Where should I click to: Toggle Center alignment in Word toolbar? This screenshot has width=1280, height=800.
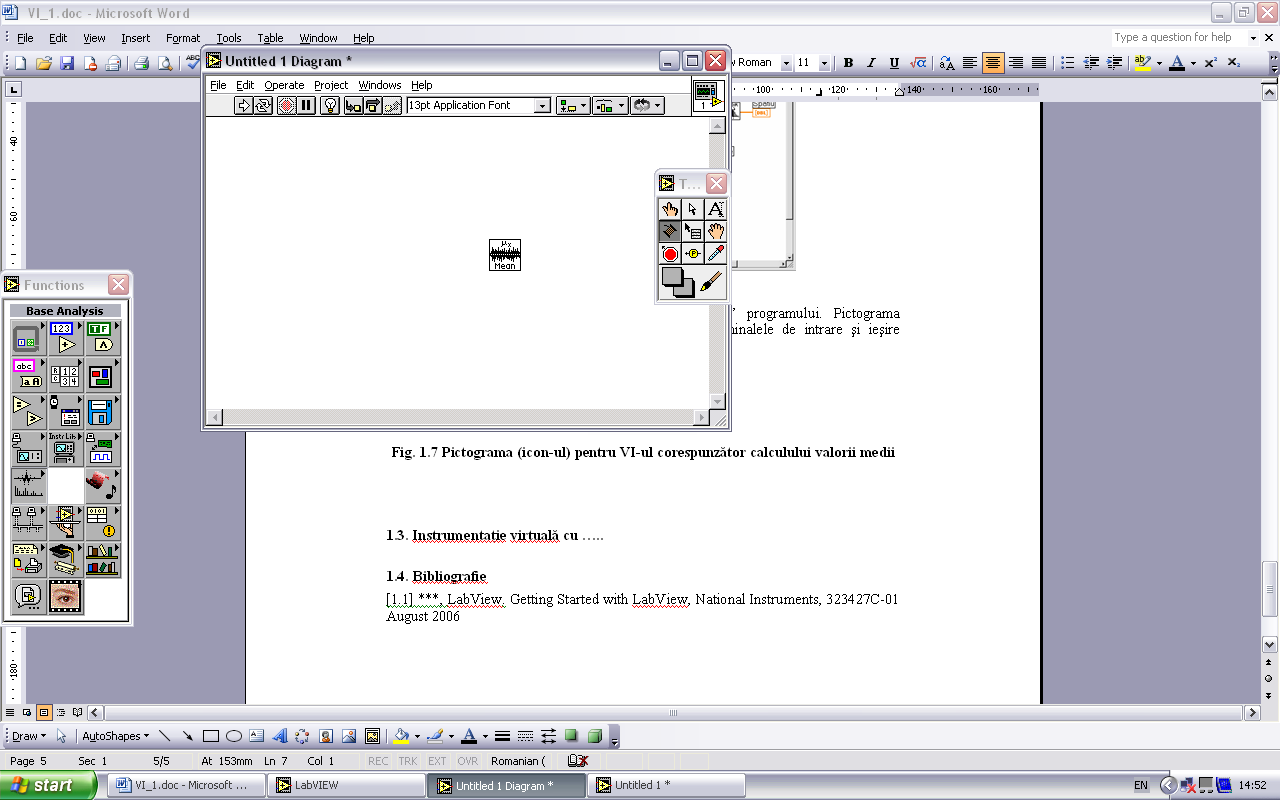[993, 63]
